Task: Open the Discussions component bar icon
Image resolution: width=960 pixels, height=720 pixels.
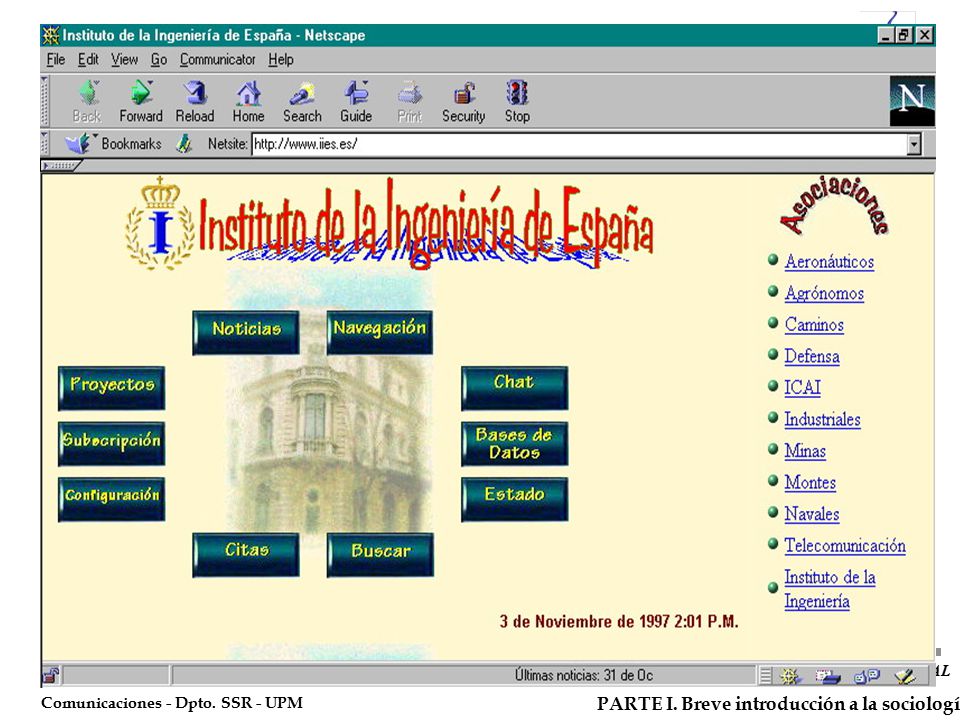Action: 867,676
